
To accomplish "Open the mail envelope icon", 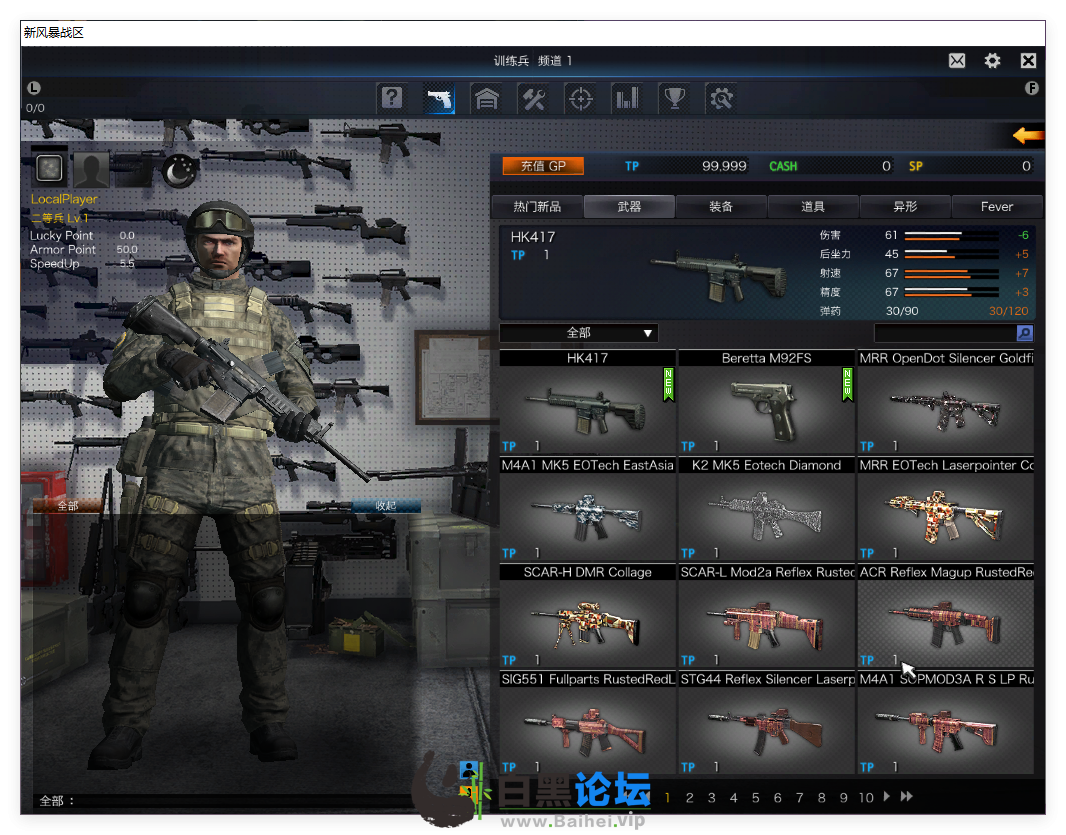I will (x=957, y=61).
